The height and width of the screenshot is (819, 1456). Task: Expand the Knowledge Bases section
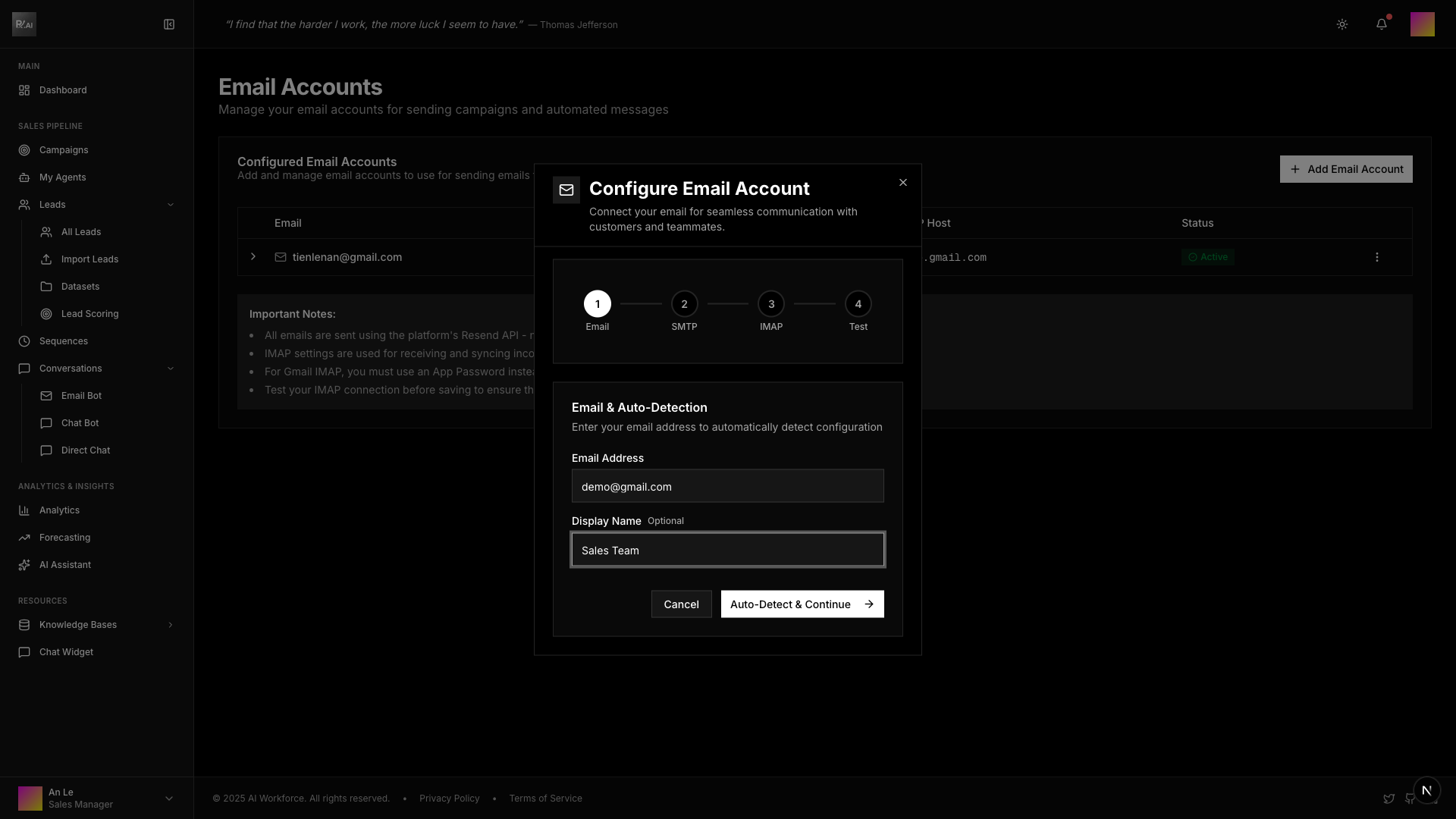tap(170, 625)
